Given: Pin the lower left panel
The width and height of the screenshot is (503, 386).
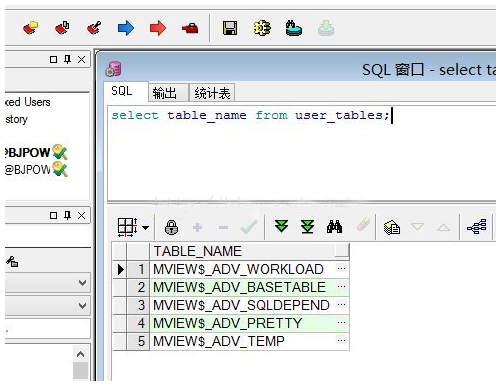Looking at the screenshot, I should [x=67, y=215].
